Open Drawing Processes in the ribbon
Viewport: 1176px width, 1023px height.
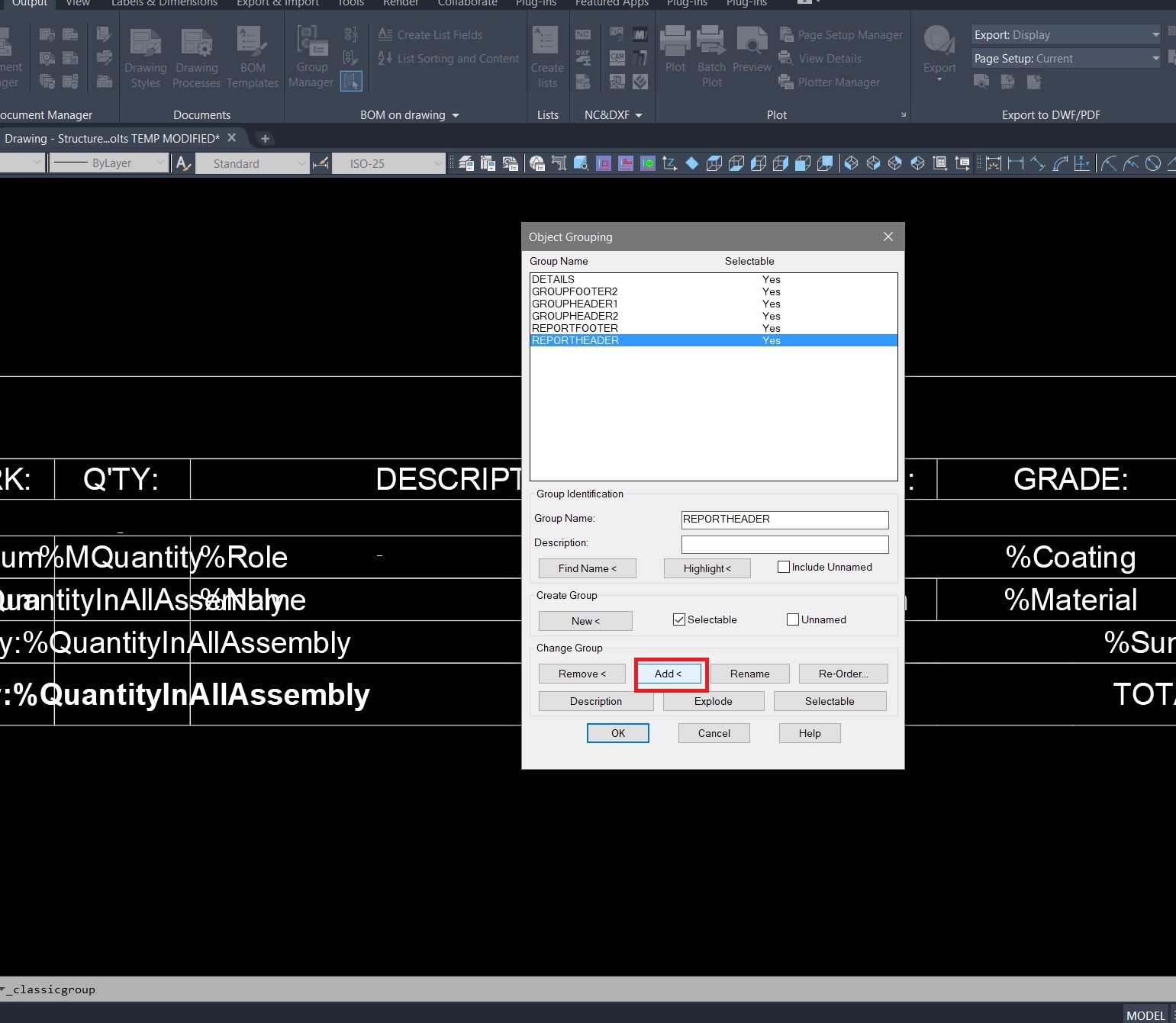tap(196, 58)
